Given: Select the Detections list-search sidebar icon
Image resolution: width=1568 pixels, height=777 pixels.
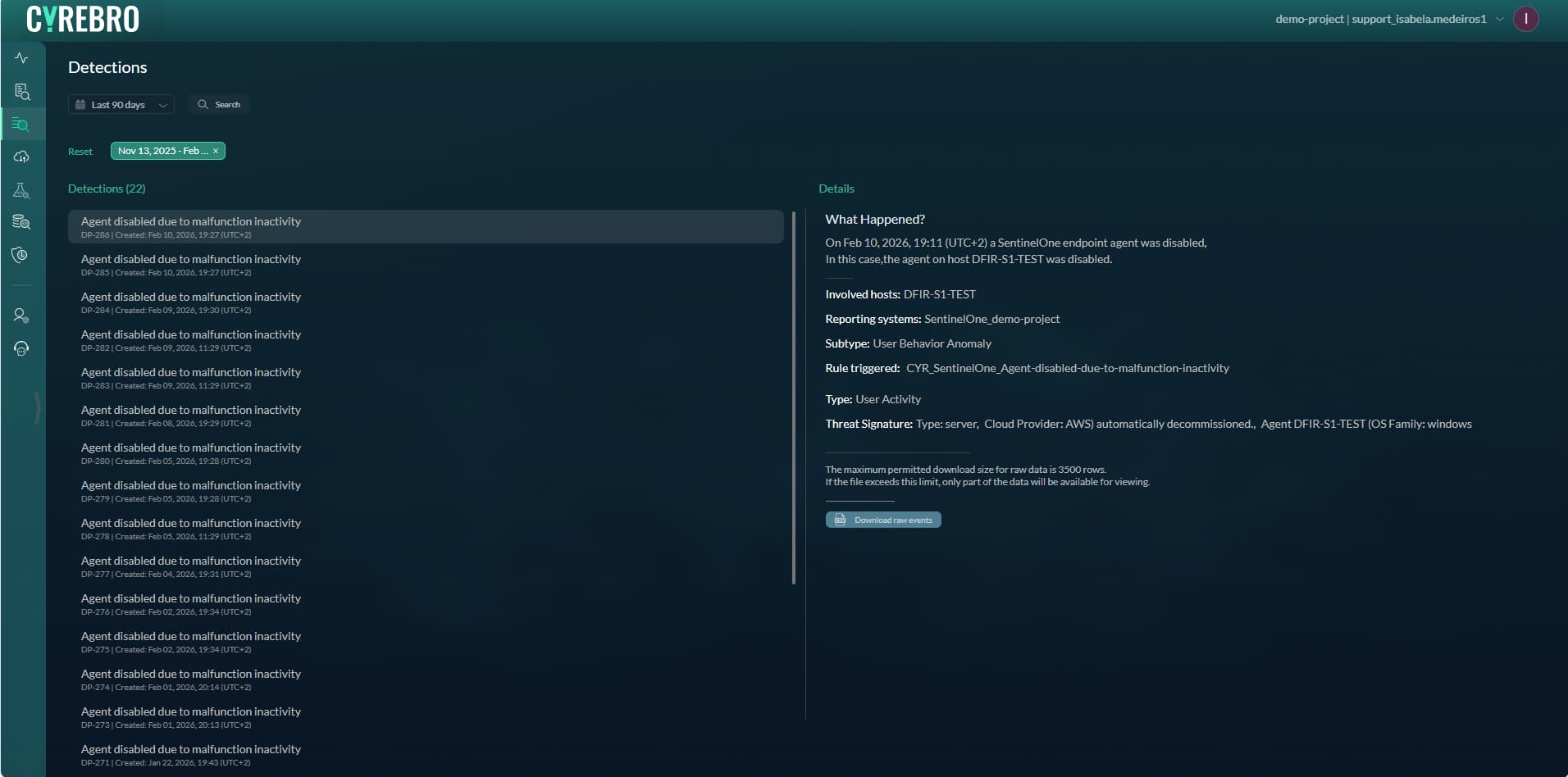Looking at the screenshot, I should [x=21, y=125].
